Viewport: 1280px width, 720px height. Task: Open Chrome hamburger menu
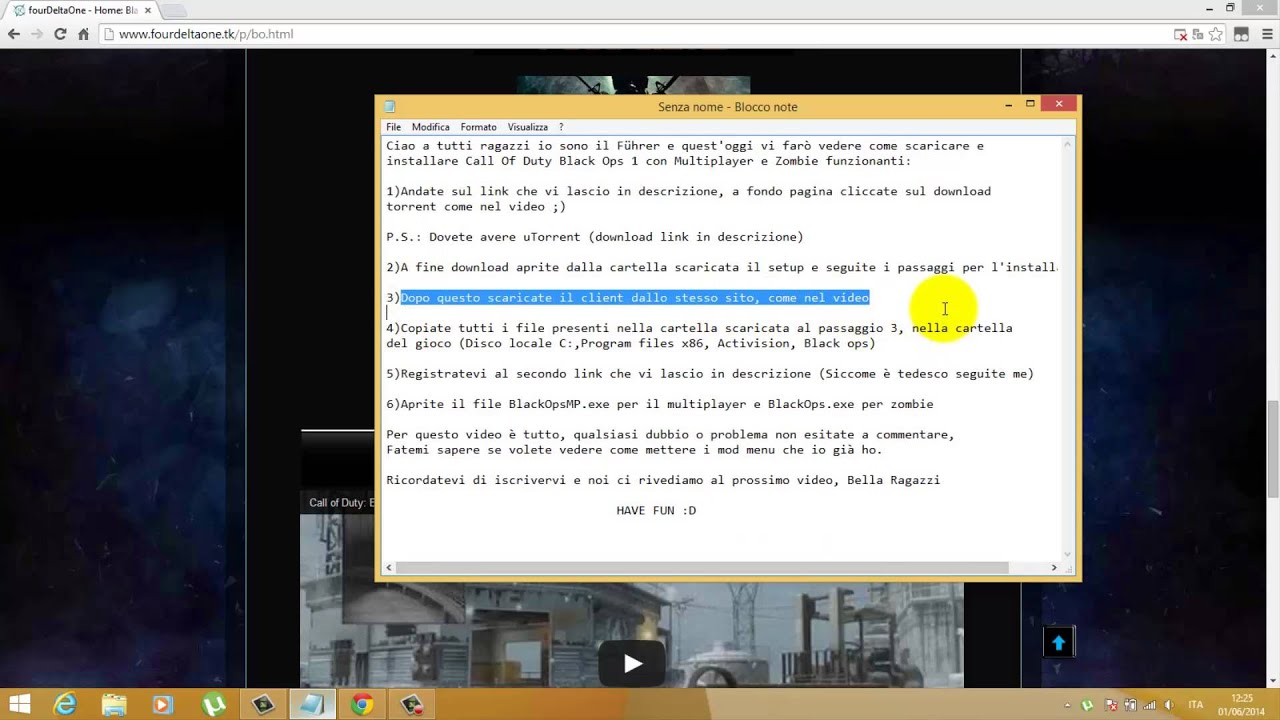coord(1265,34)
